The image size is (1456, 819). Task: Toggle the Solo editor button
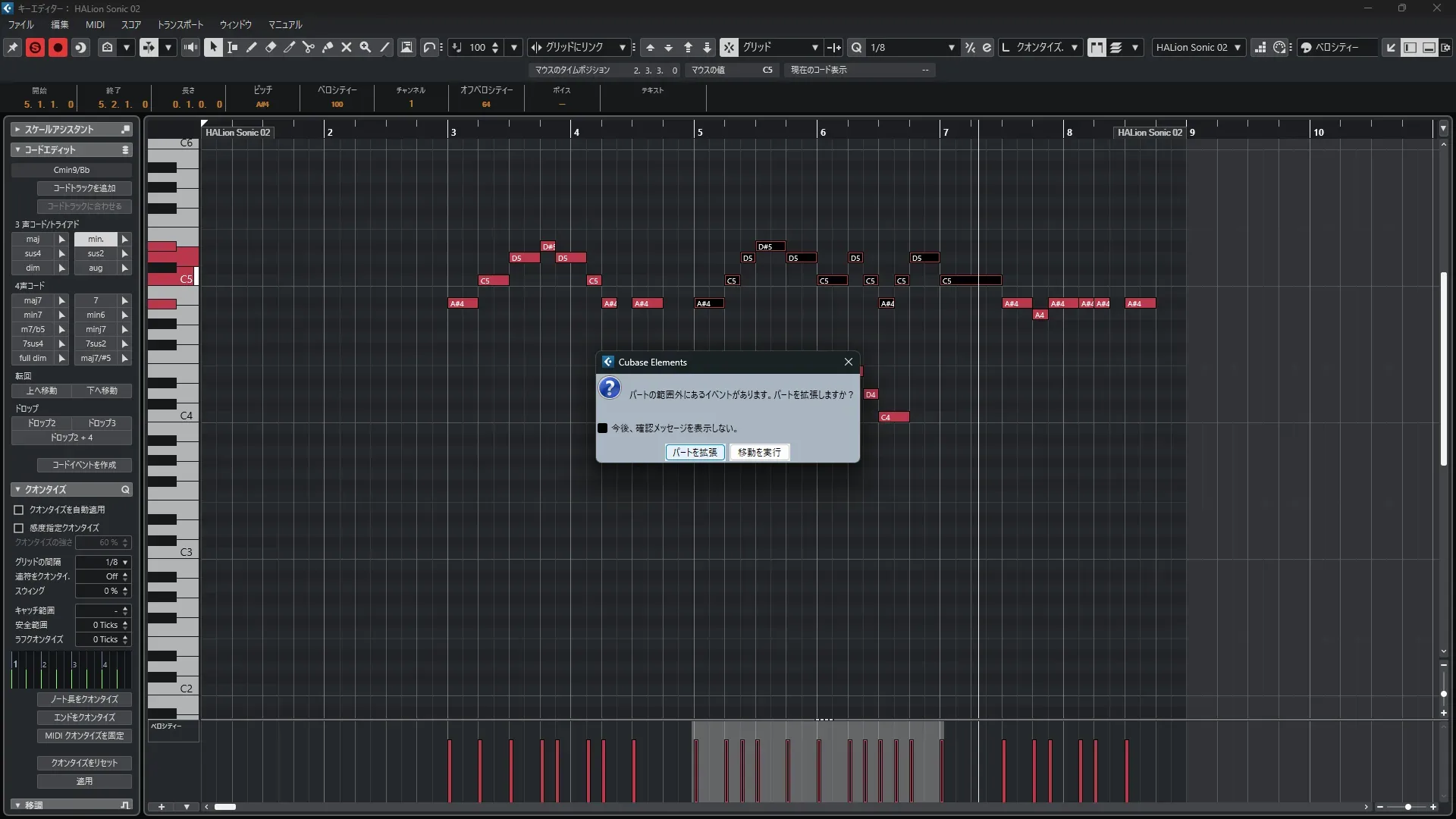pos(35,47)
